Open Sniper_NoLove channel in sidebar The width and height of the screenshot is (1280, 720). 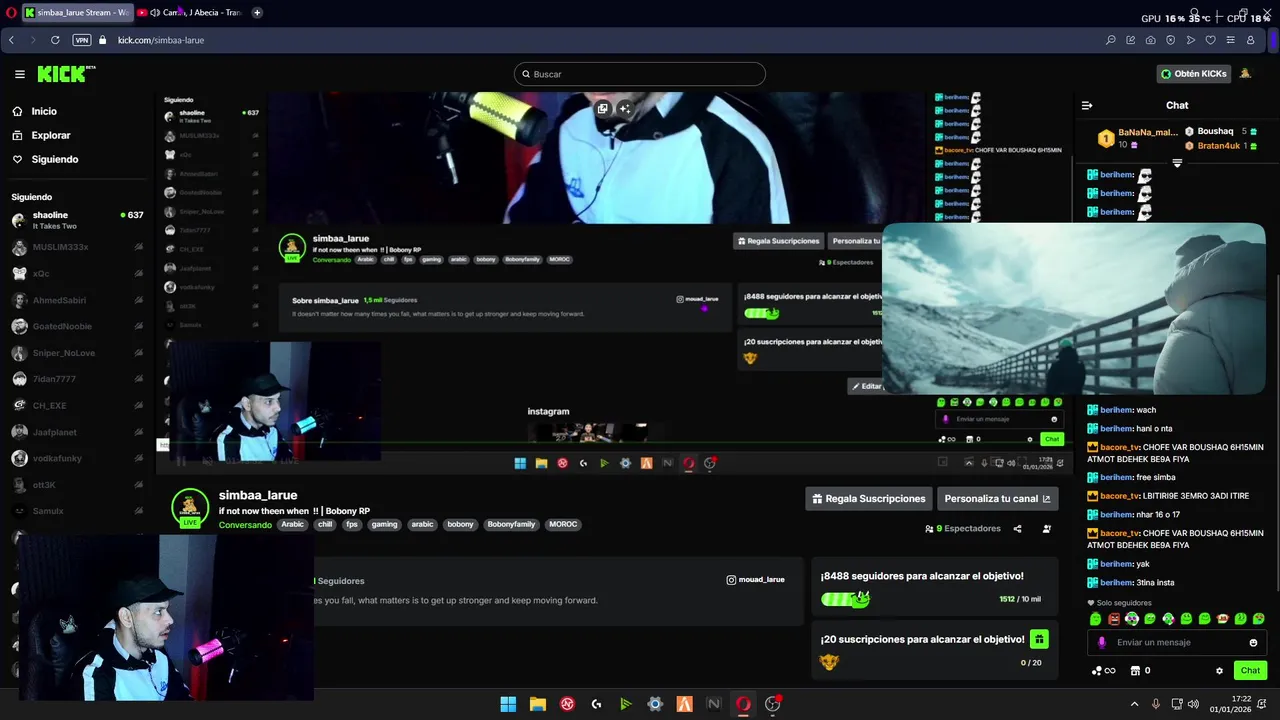click(77, 353)
